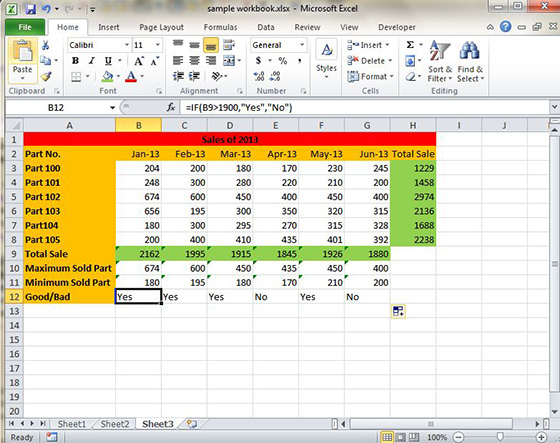Click the Percent Style icon
560x443 pixels.
283,61
